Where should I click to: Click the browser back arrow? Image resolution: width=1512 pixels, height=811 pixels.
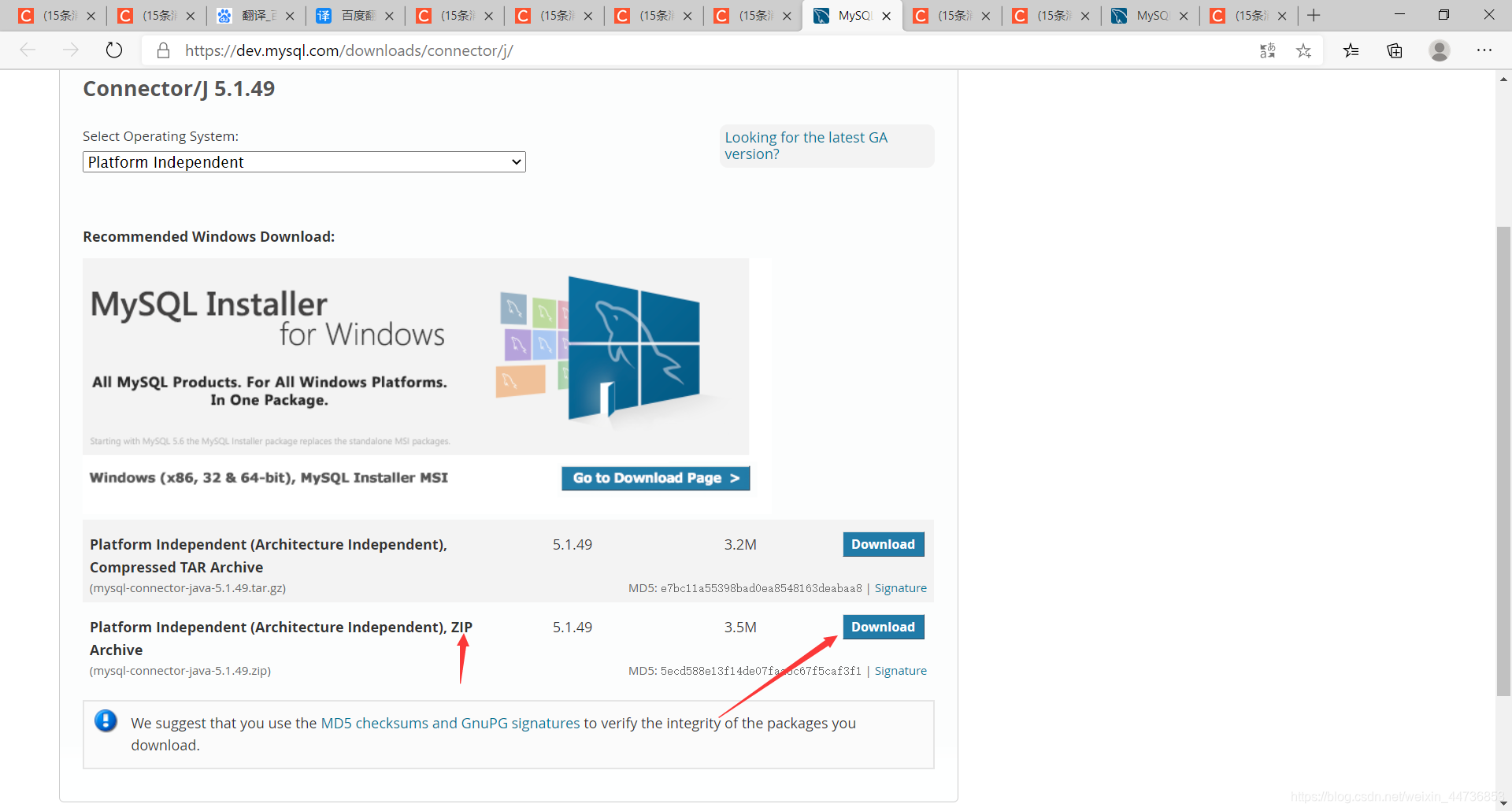click(x=28, y=50)
